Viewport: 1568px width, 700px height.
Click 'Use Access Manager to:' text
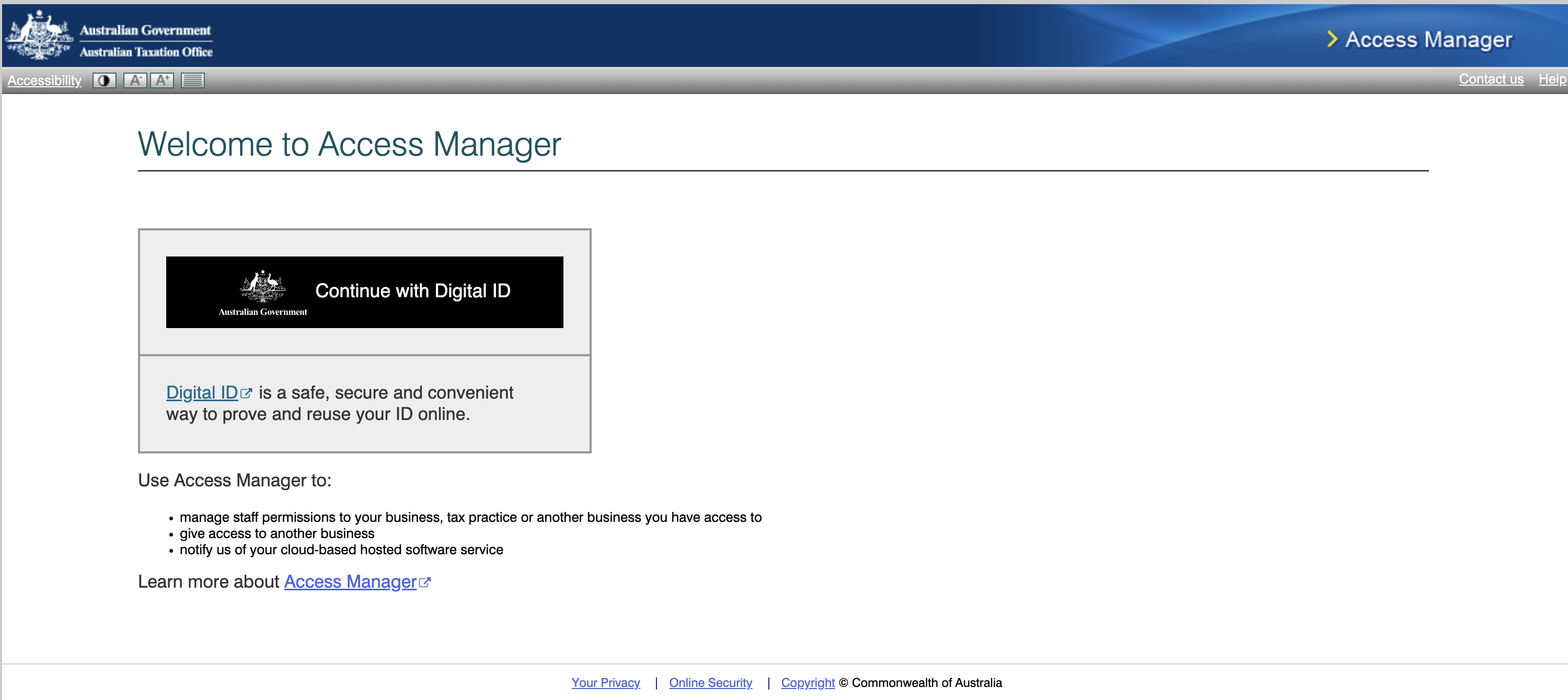[x=235, y=481]
